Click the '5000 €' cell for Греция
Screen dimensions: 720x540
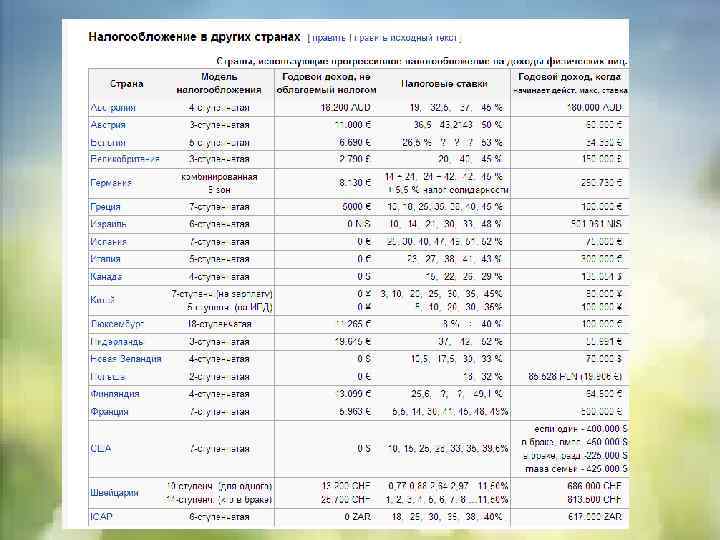[356, 207]
